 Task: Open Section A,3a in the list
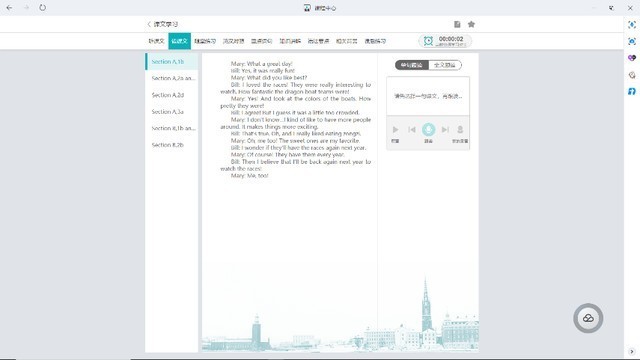pos(172,111)
